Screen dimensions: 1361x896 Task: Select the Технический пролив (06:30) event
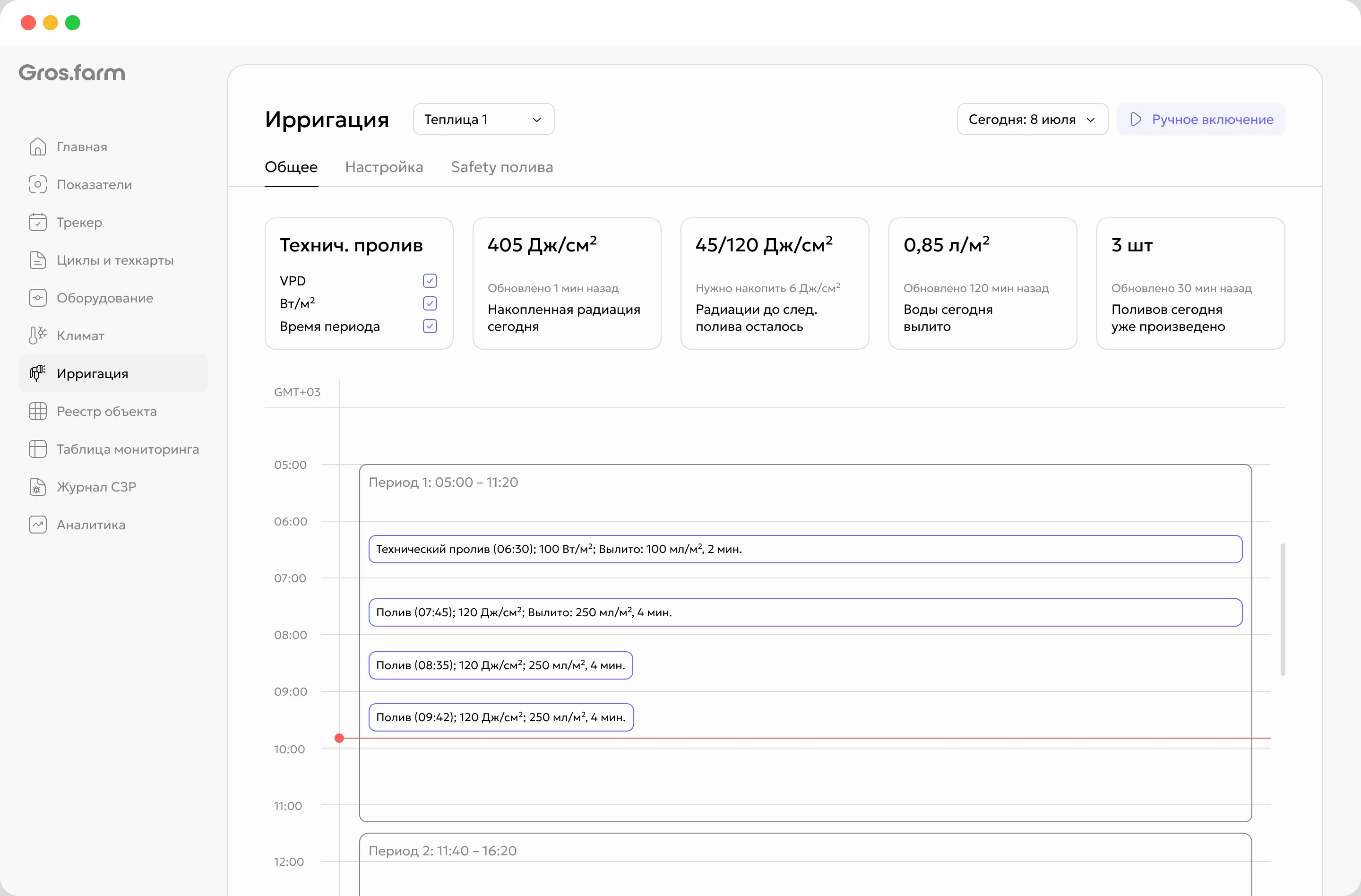point(805,549)
